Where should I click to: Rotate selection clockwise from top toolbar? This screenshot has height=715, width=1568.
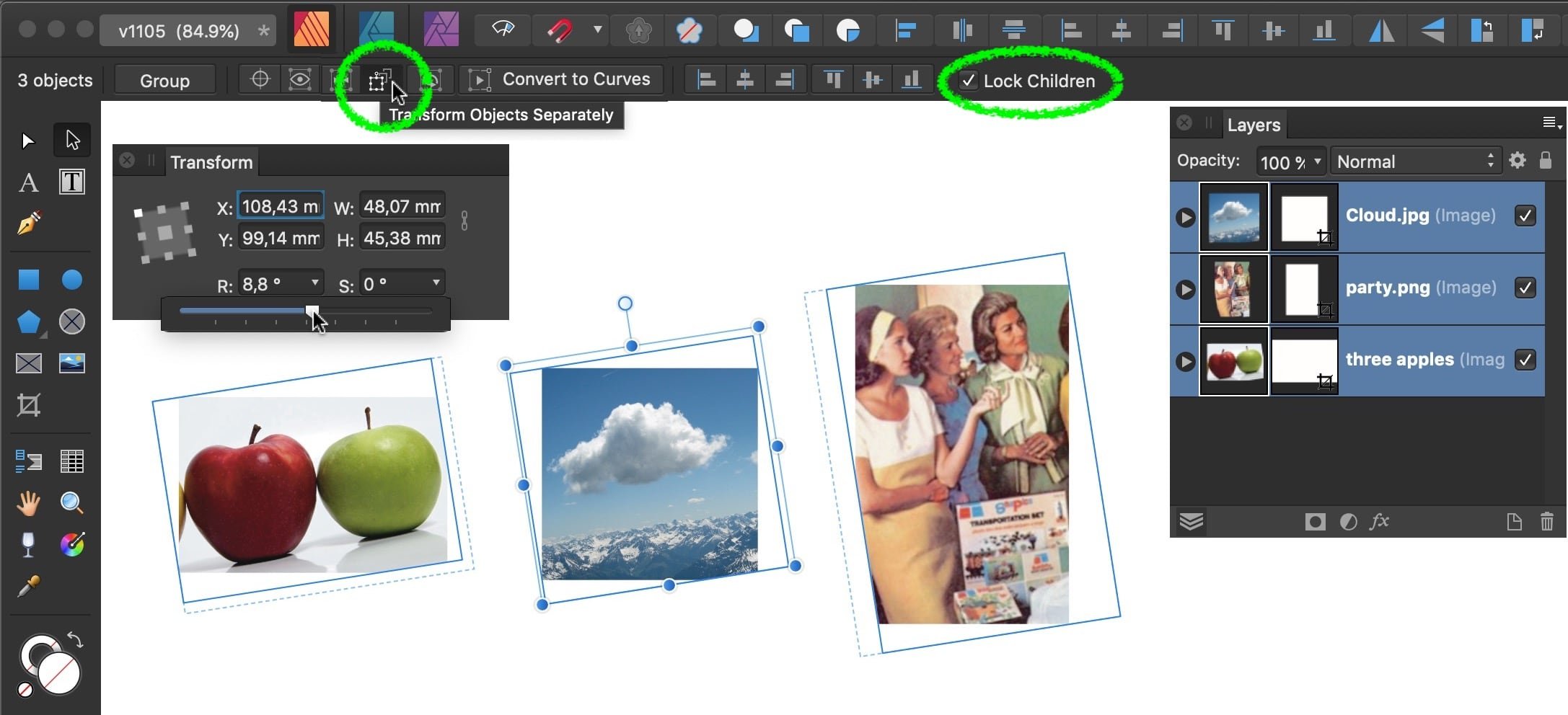(x=1533, y=30)
